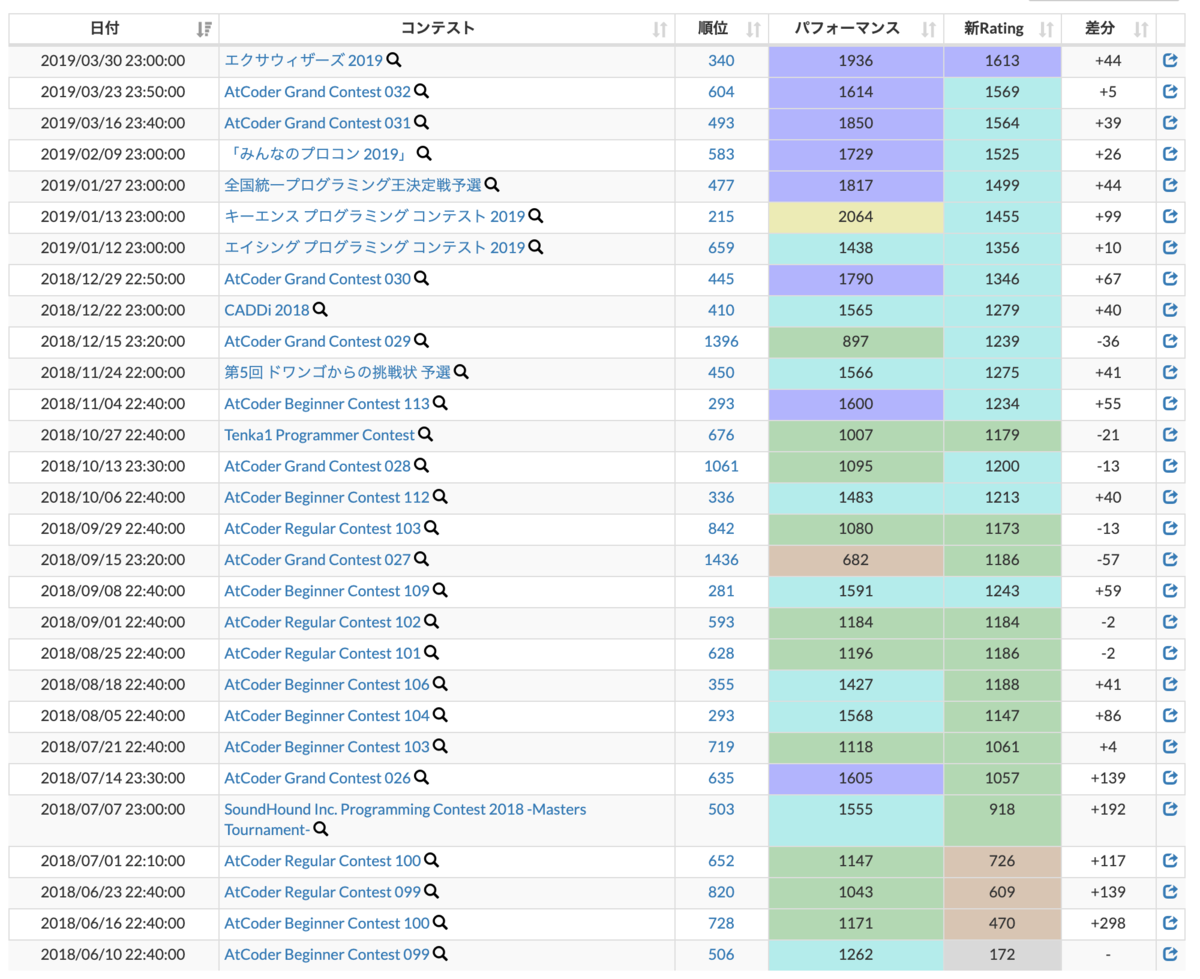1200x979 pixels.
Task: Click magnifier beside みんなのプロコン 2019
Action: point(424,153)
